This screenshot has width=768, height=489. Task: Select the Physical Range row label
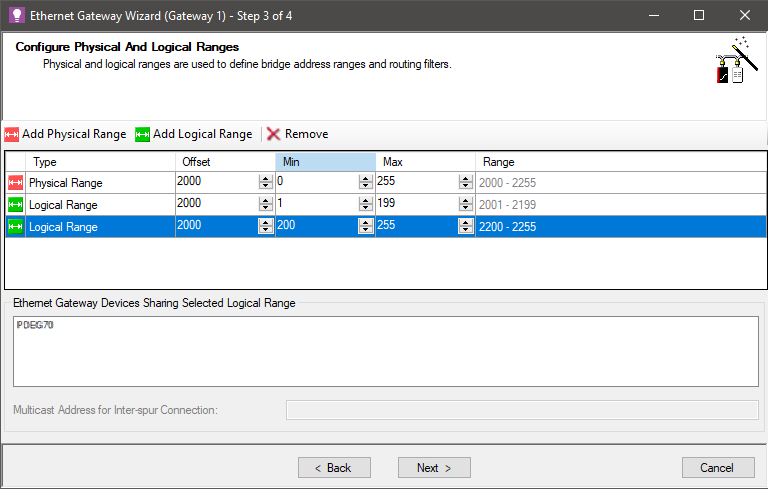66,183
